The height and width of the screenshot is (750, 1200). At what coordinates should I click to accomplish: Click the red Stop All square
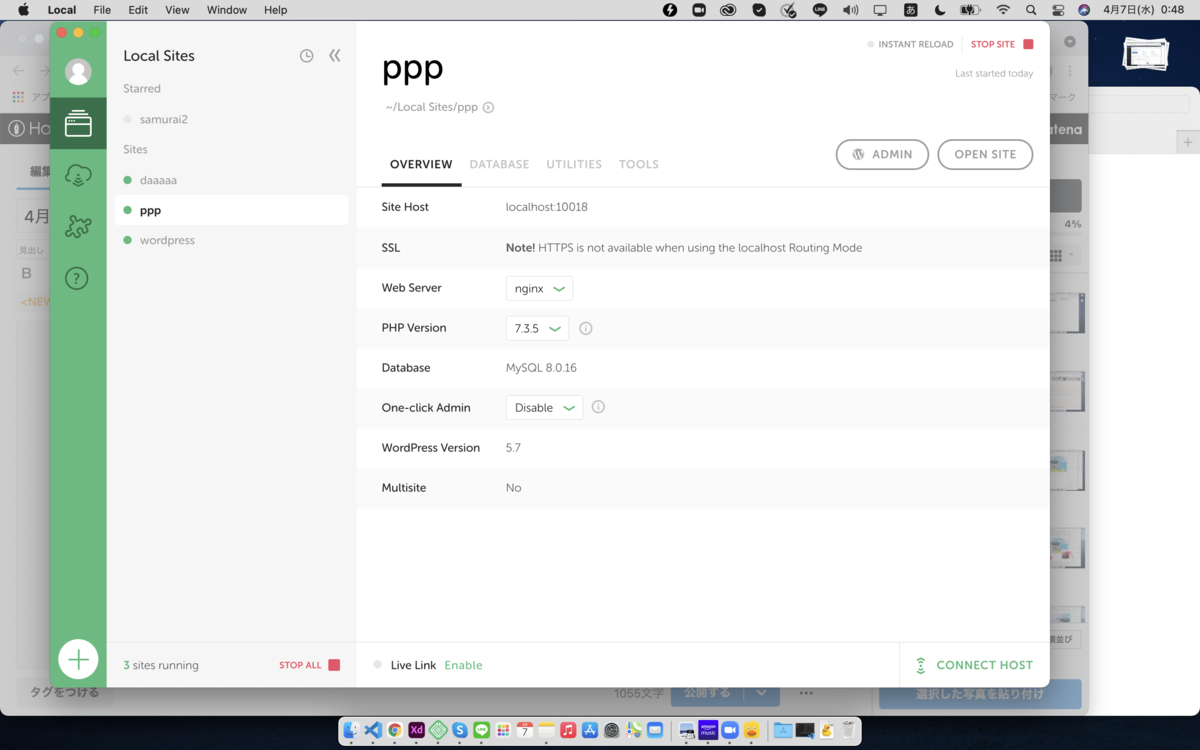334,665
